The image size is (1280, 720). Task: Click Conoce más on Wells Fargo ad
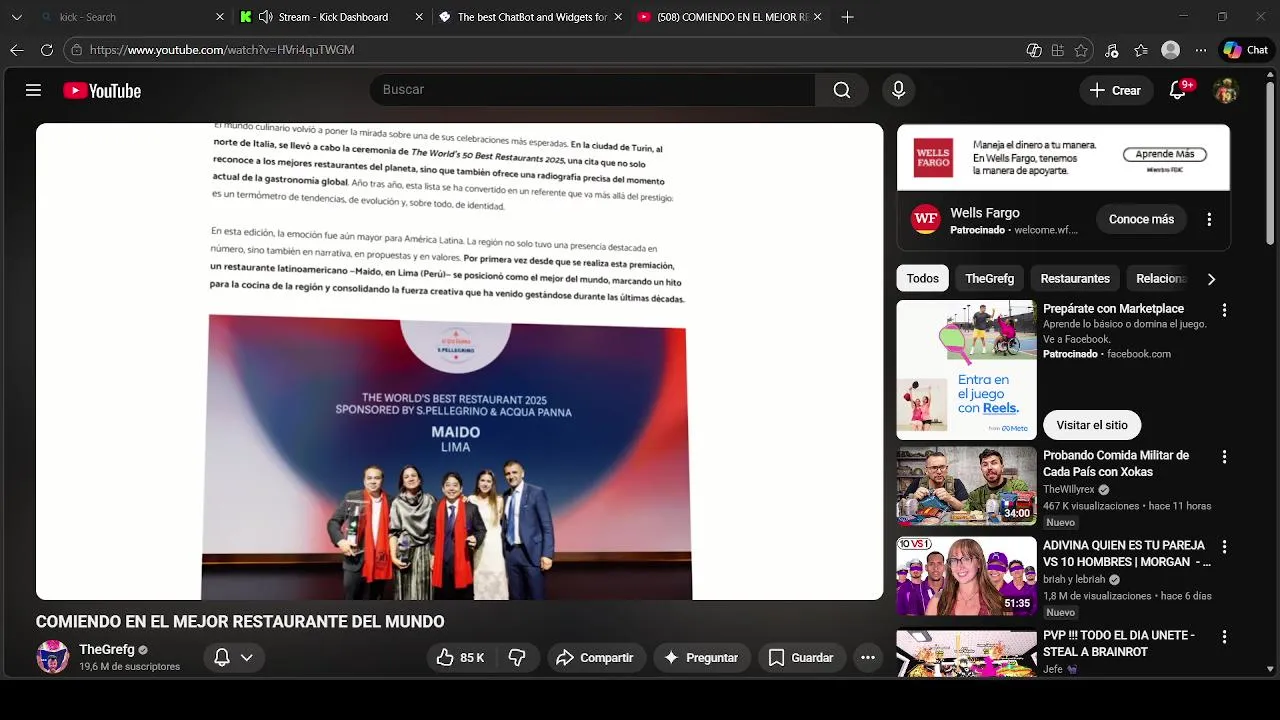click(x=1141, y=219)
